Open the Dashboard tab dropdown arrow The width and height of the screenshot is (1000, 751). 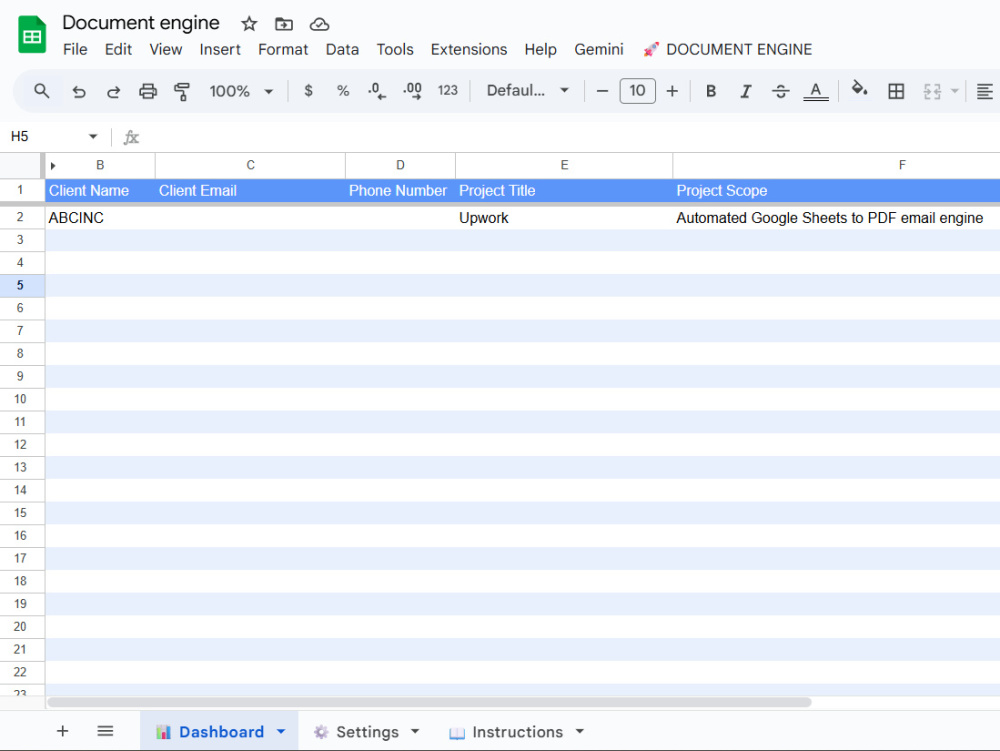pos(281,732)
